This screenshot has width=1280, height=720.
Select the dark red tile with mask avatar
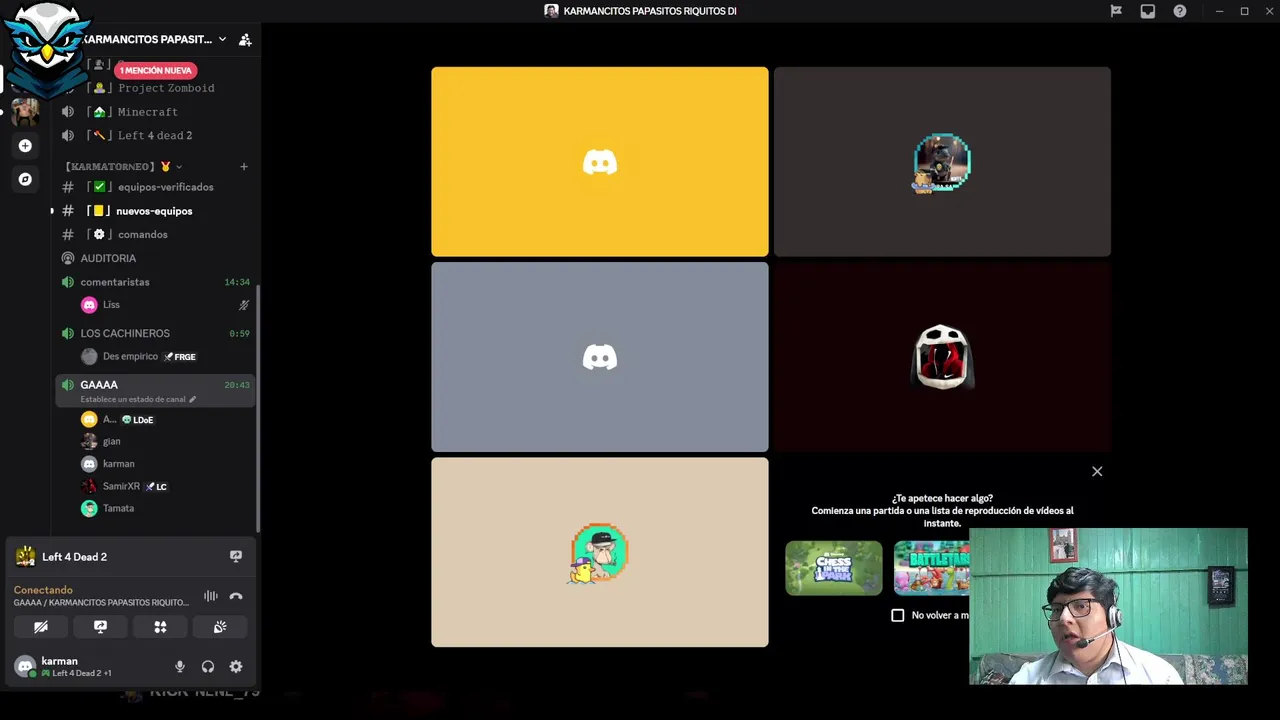[x=942, y=357]
